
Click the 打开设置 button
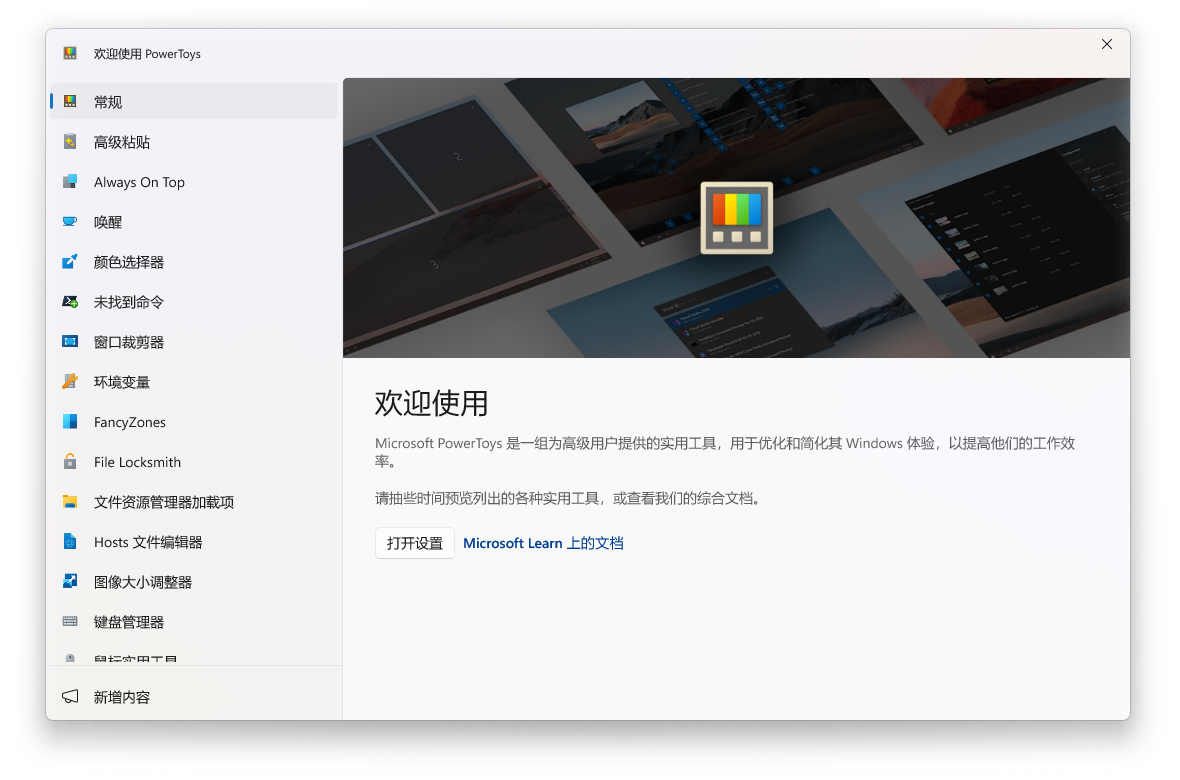pyautogui.click(x=414, y=542)
